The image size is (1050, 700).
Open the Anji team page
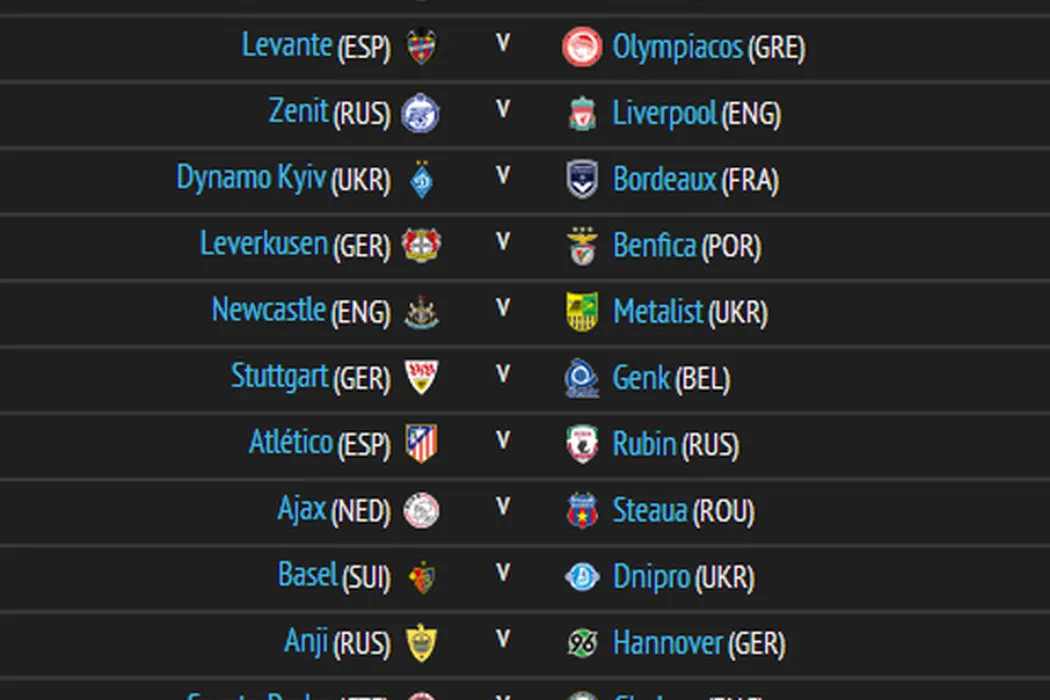click(306, 642)
